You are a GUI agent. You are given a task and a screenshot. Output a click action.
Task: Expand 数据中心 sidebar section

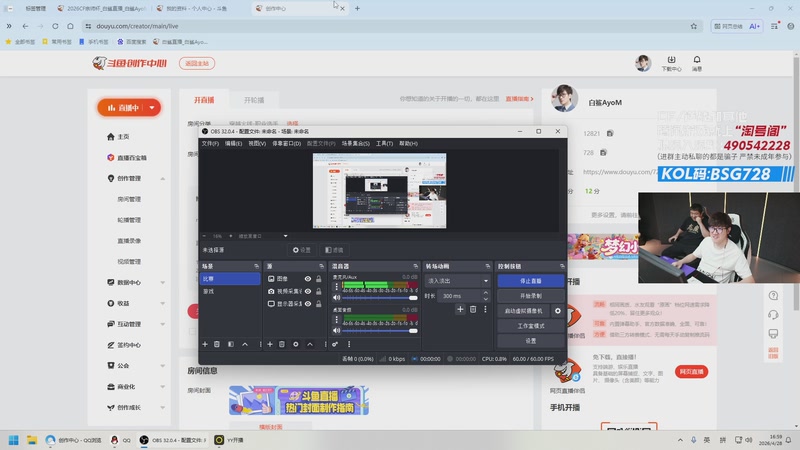click(x=163, y=282)
